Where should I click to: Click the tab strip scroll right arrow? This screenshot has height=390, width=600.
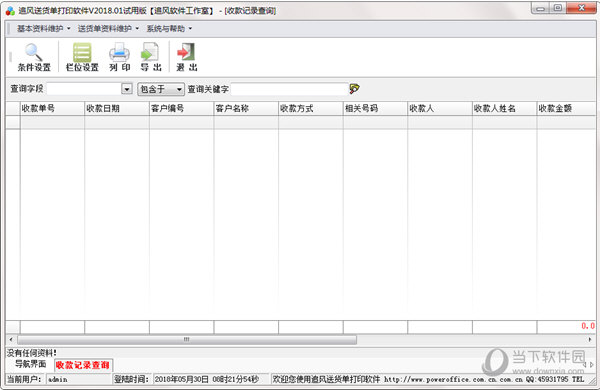[592, 365]
